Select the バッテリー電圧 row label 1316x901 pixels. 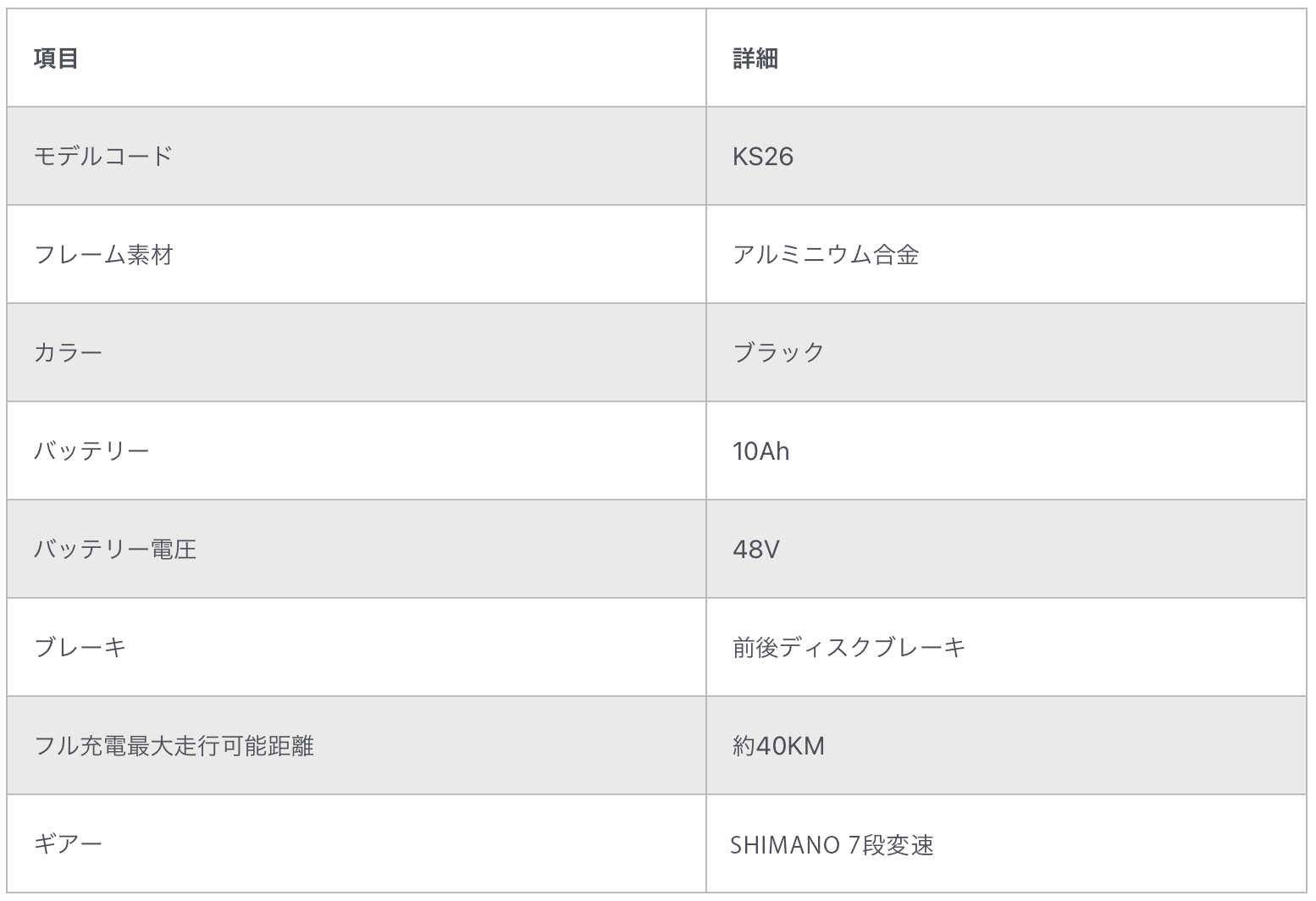(115, 549)
